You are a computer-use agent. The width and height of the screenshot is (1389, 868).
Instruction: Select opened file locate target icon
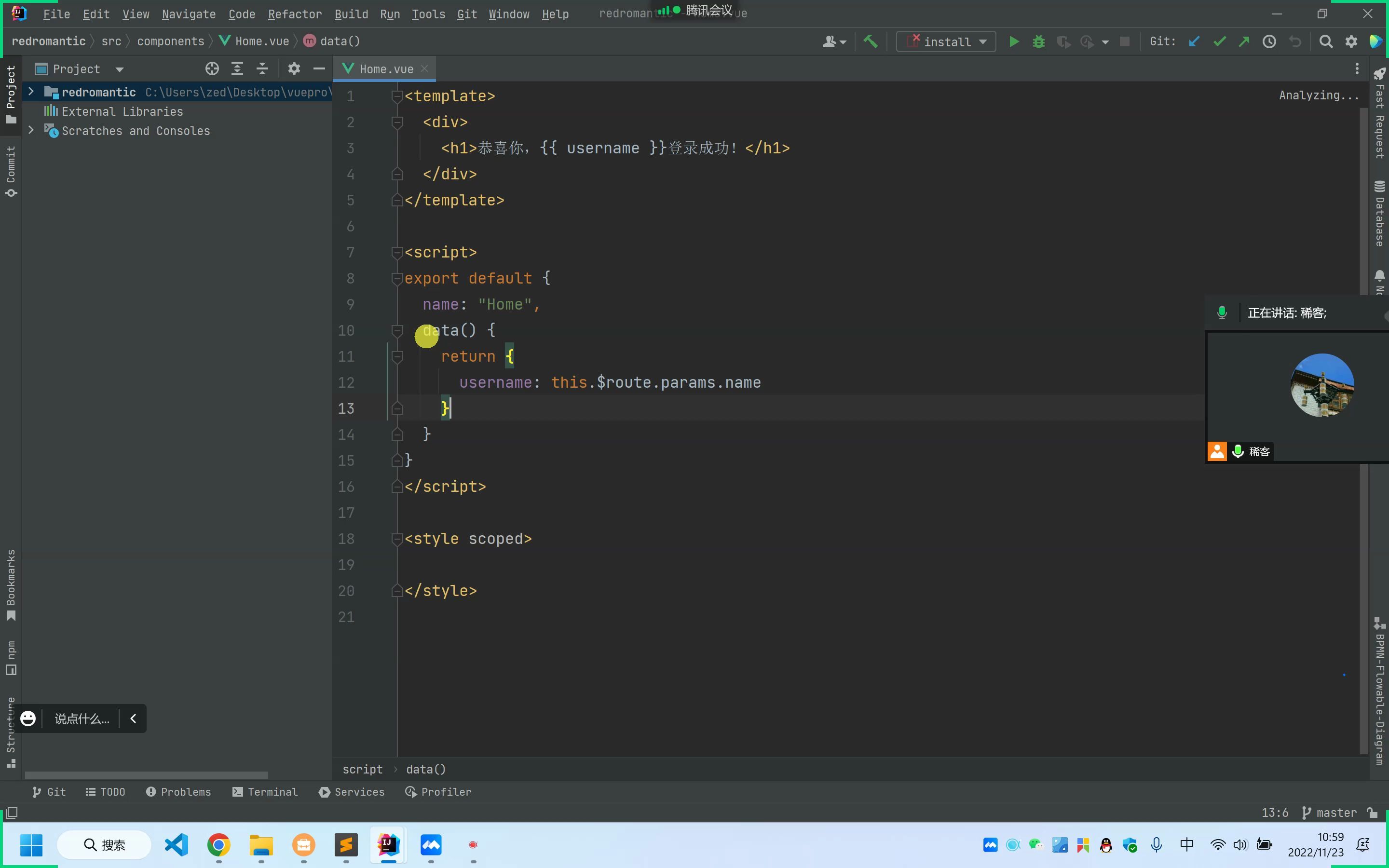coord(212,69)
